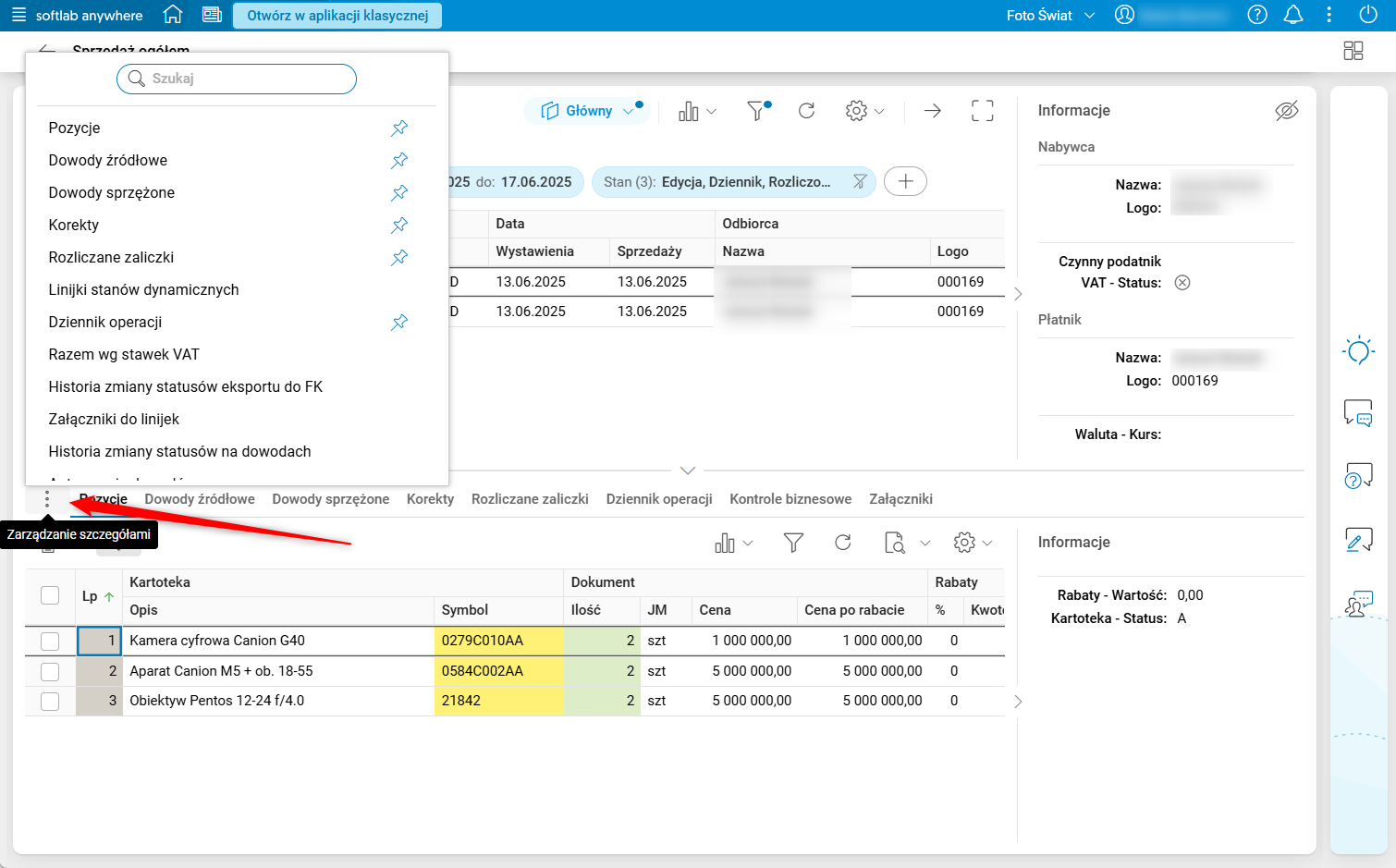Open the hamburger main menu
Image resolution: width=1396 pixels, height=868 pixels.
(18, 15)
